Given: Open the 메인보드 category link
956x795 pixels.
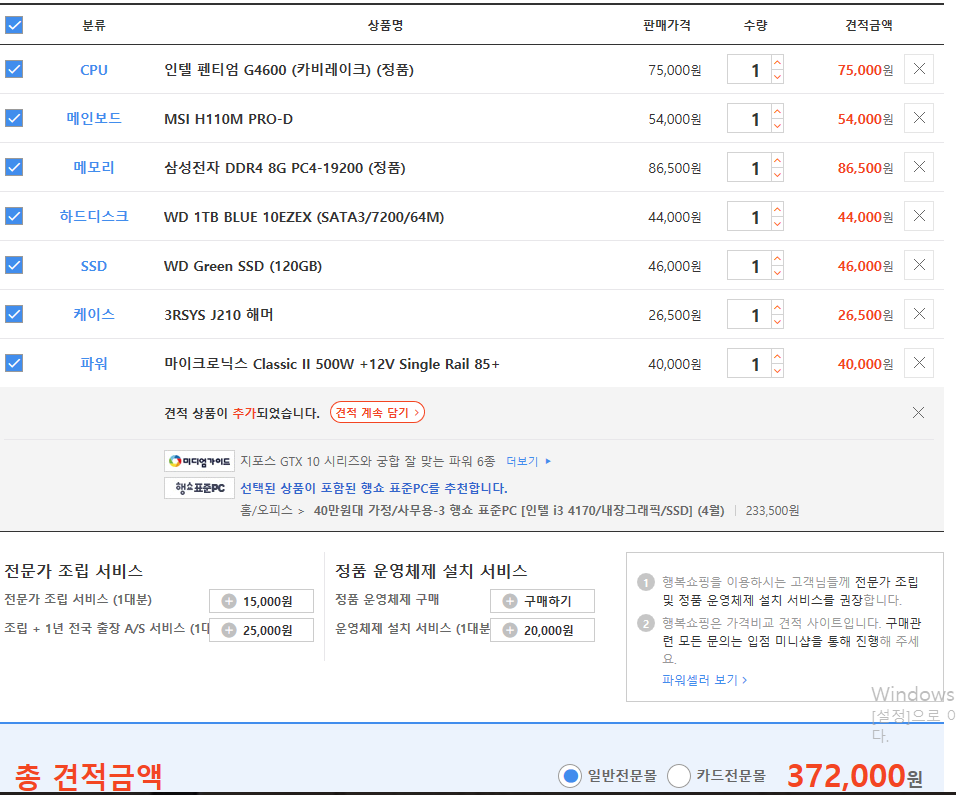Looking at the screenshot, I should 94,118.
